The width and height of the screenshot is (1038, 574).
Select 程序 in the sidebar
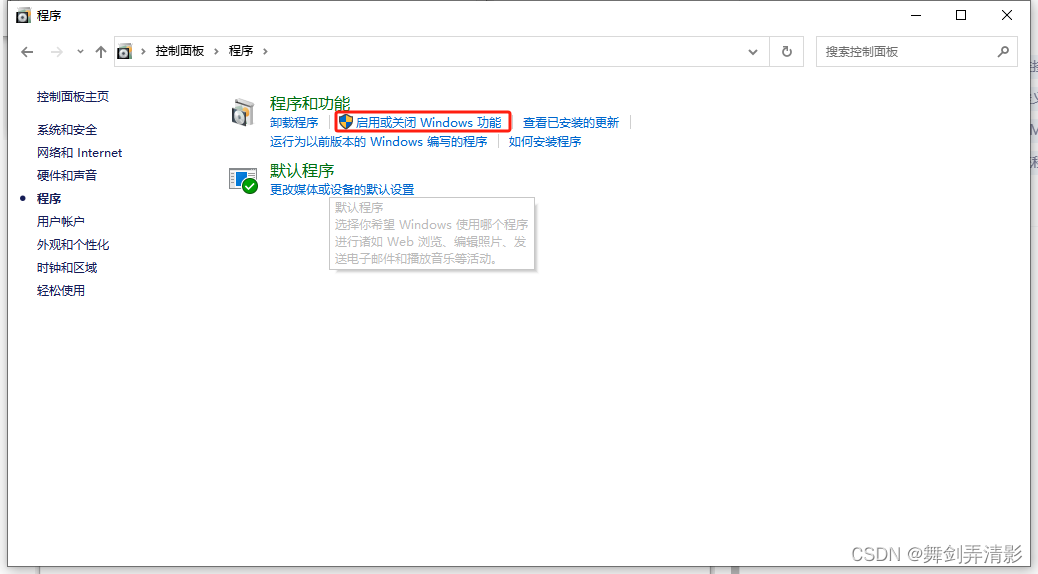tap(49, 199)
